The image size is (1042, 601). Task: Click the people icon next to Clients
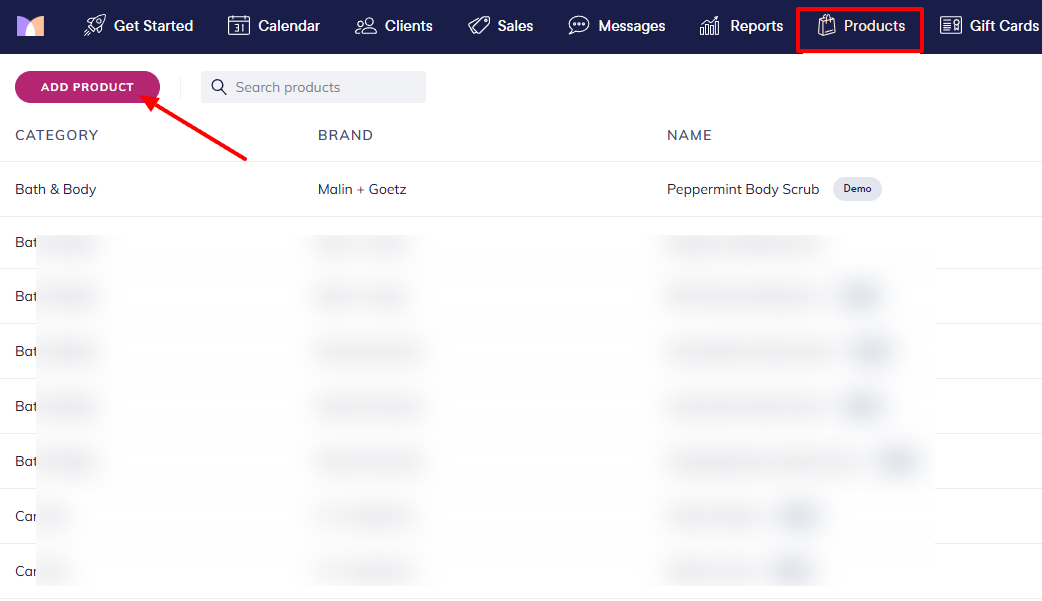tap(366, 26)
